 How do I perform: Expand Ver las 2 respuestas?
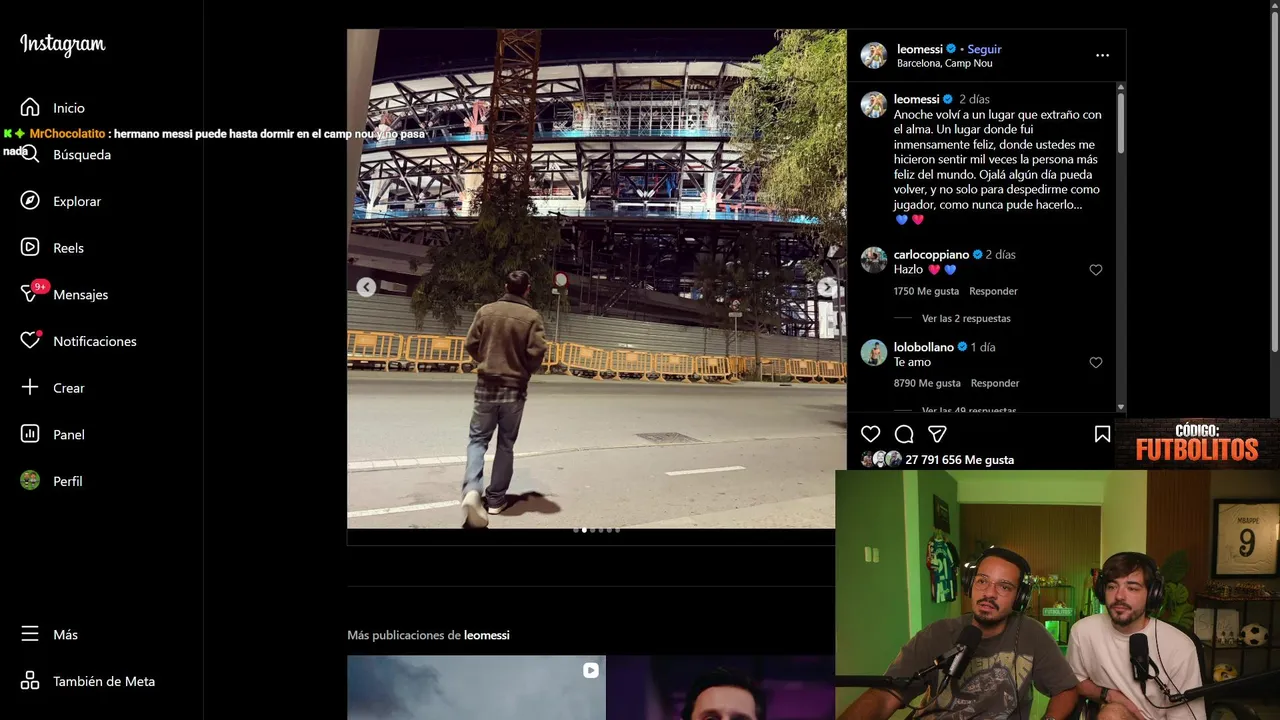(966, 318)
